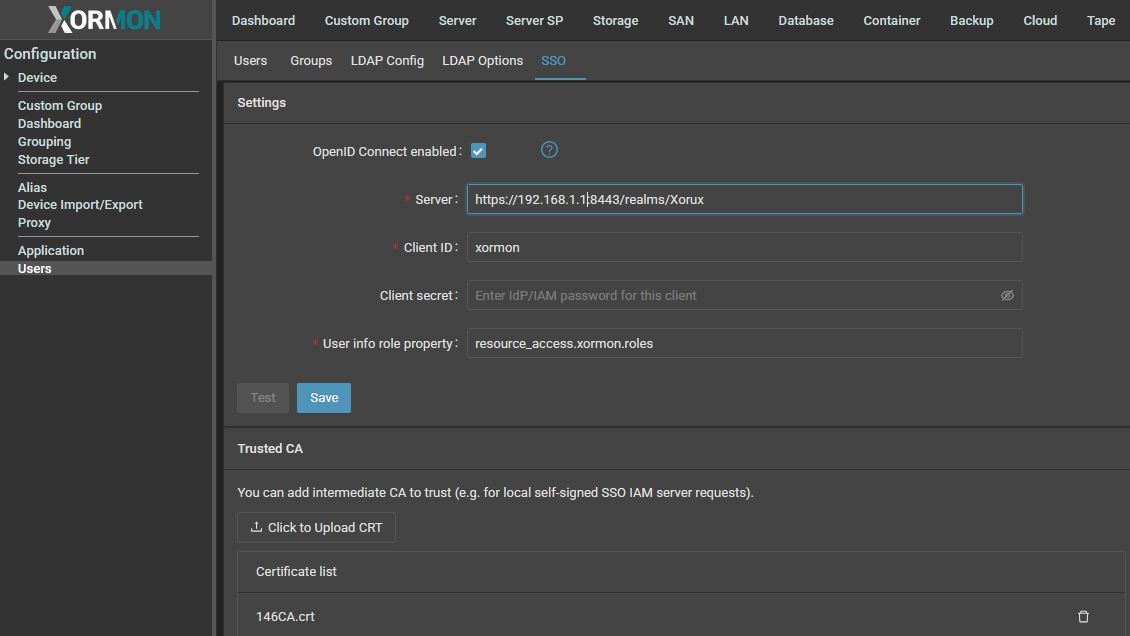Delete the 146CA.crt certificate
Image resolution: width=1130 pixels, height=636 pixels.
(1083, 617)
